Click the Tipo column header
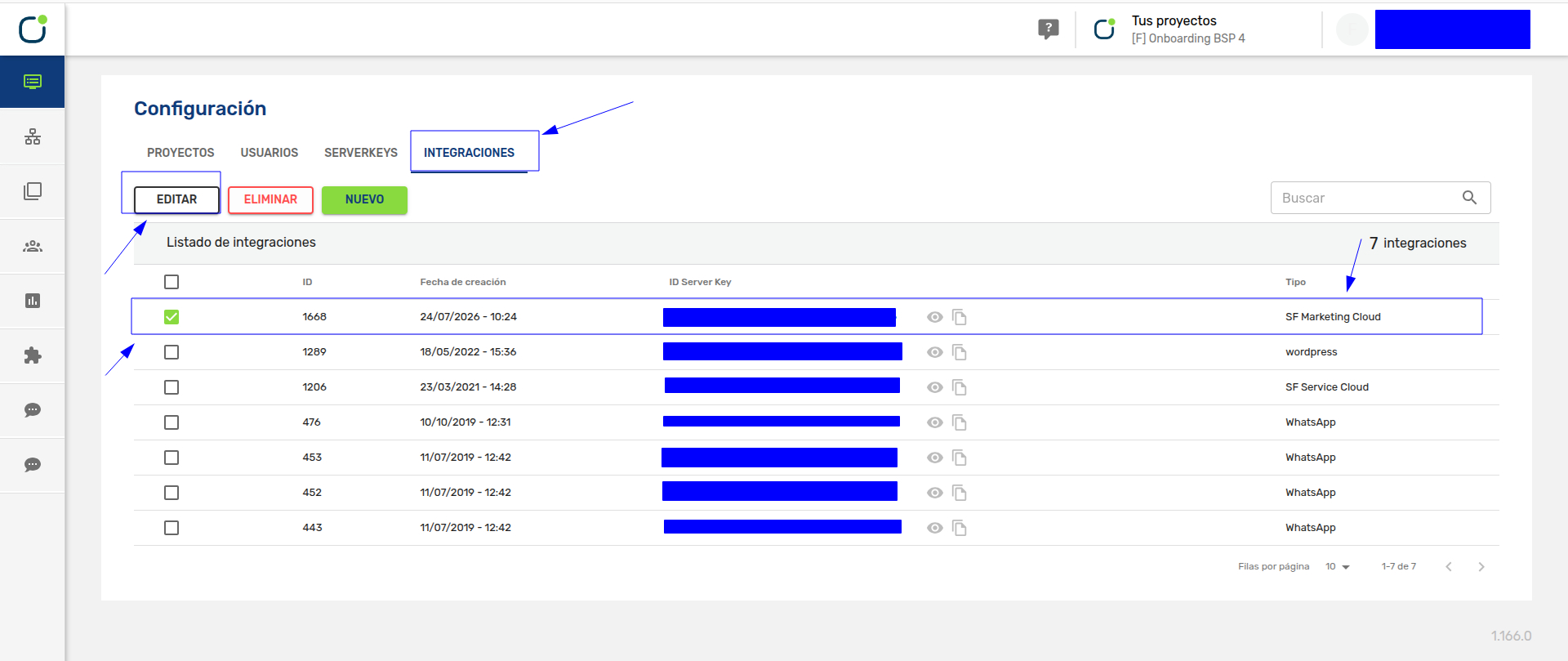1568x661 pixels. click(1295, 282)
